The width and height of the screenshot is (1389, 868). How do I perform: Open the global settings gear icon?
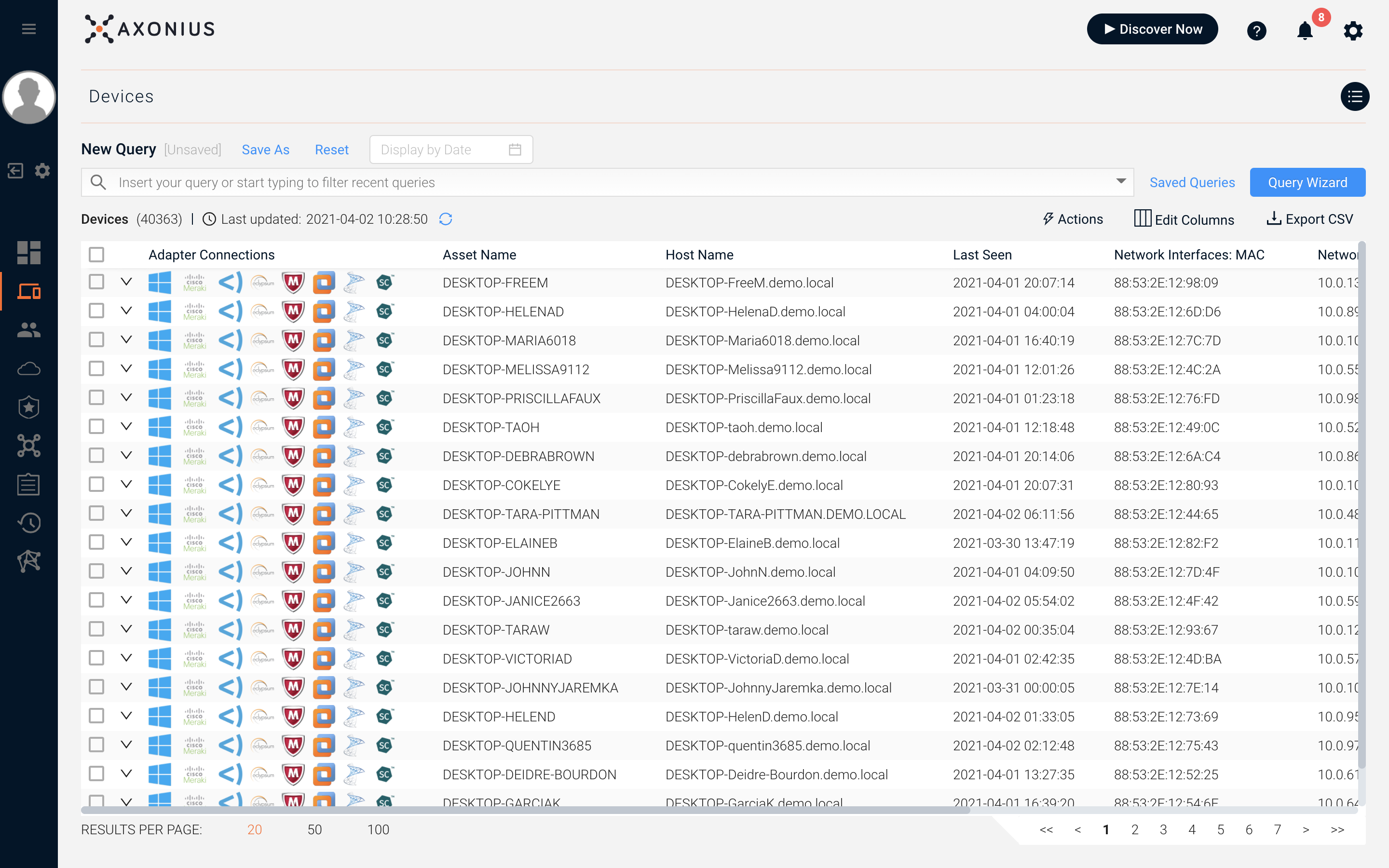point(1353,31)
